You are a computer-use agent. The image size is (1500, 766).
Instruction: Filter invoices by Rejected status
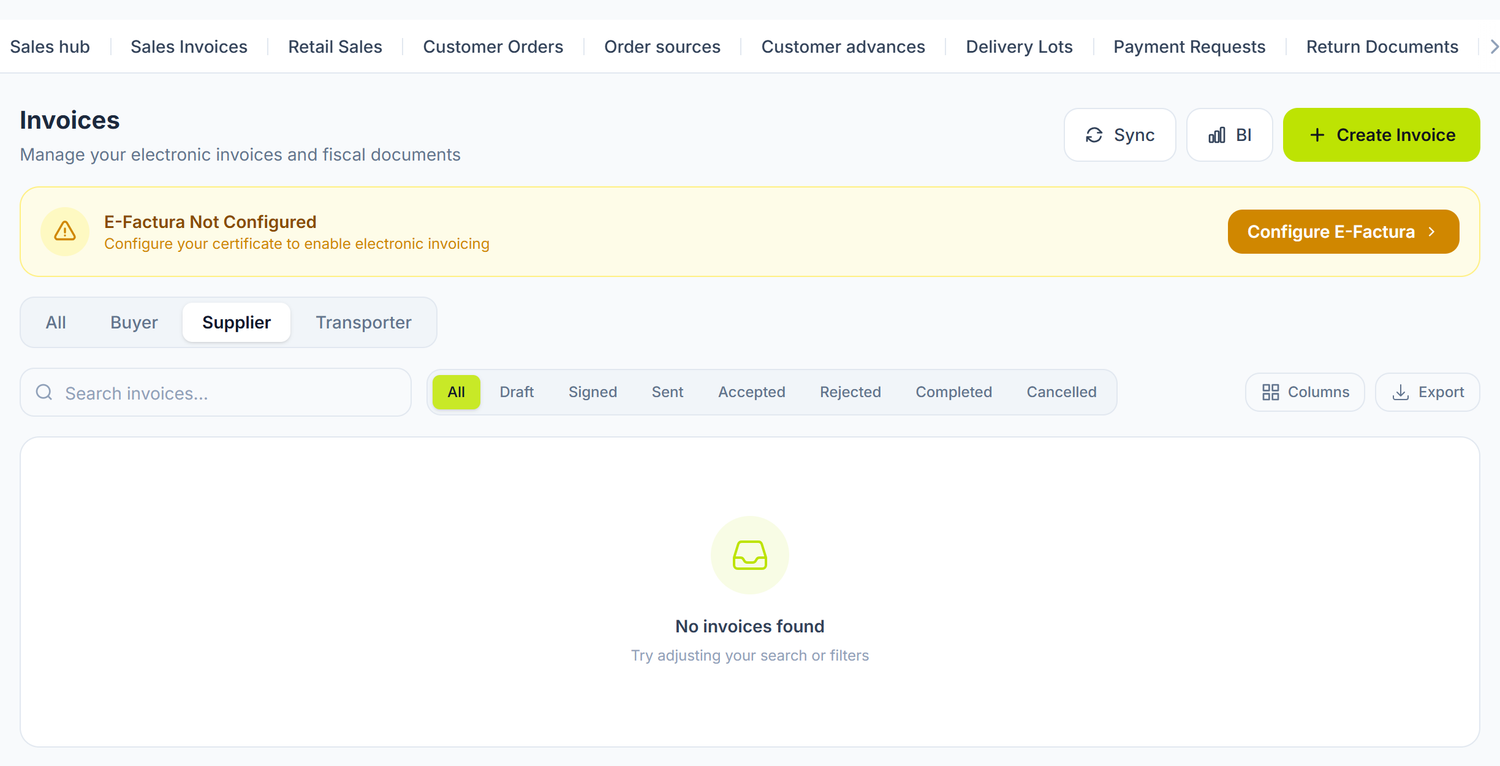click(x=850, y=392)
